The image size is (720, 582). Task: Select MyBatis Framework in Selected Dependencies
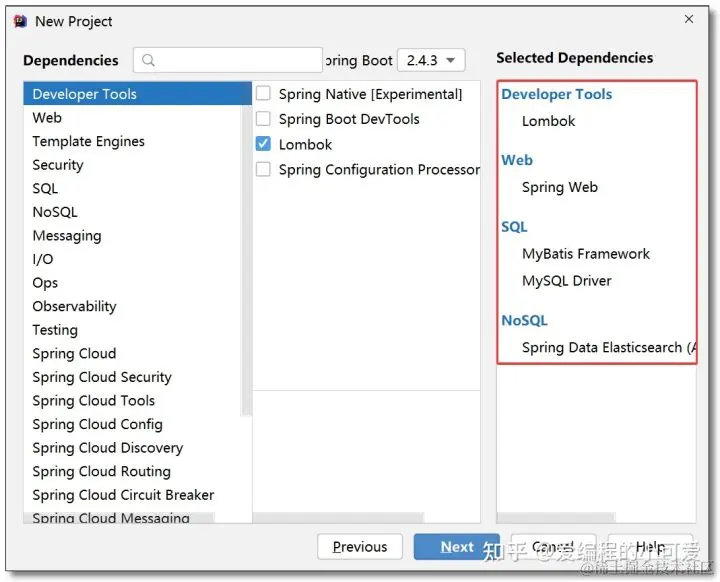click(585, 254)
